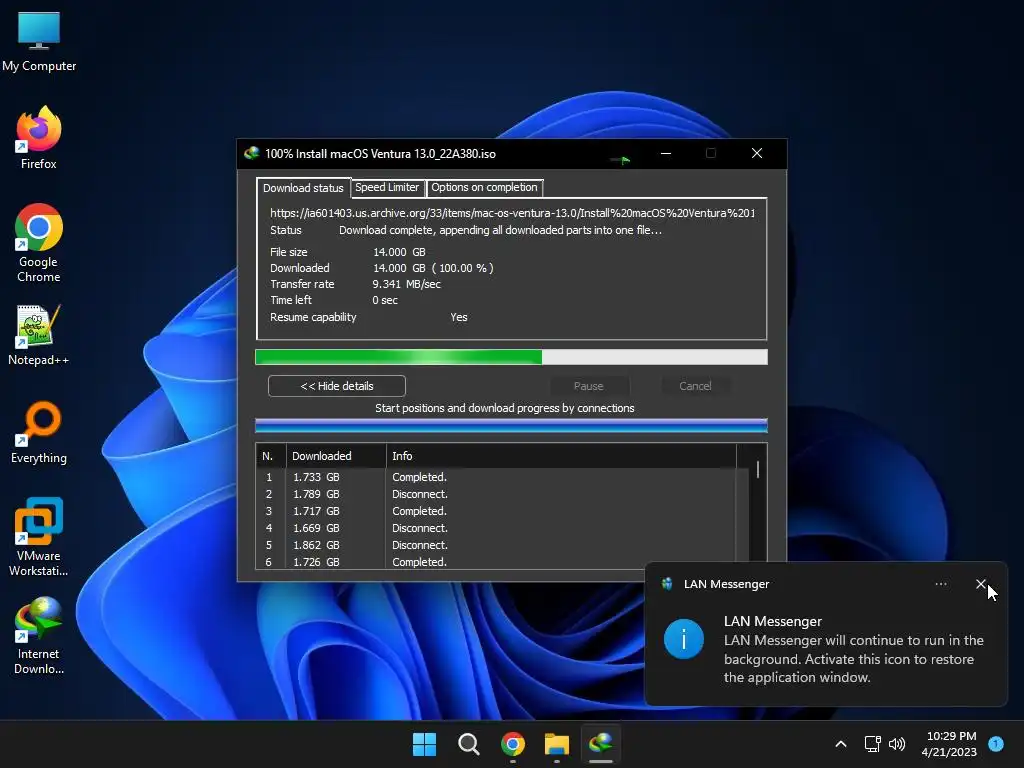
Task: Launch Everything search shortcut
Action: (x=39, y=432)
